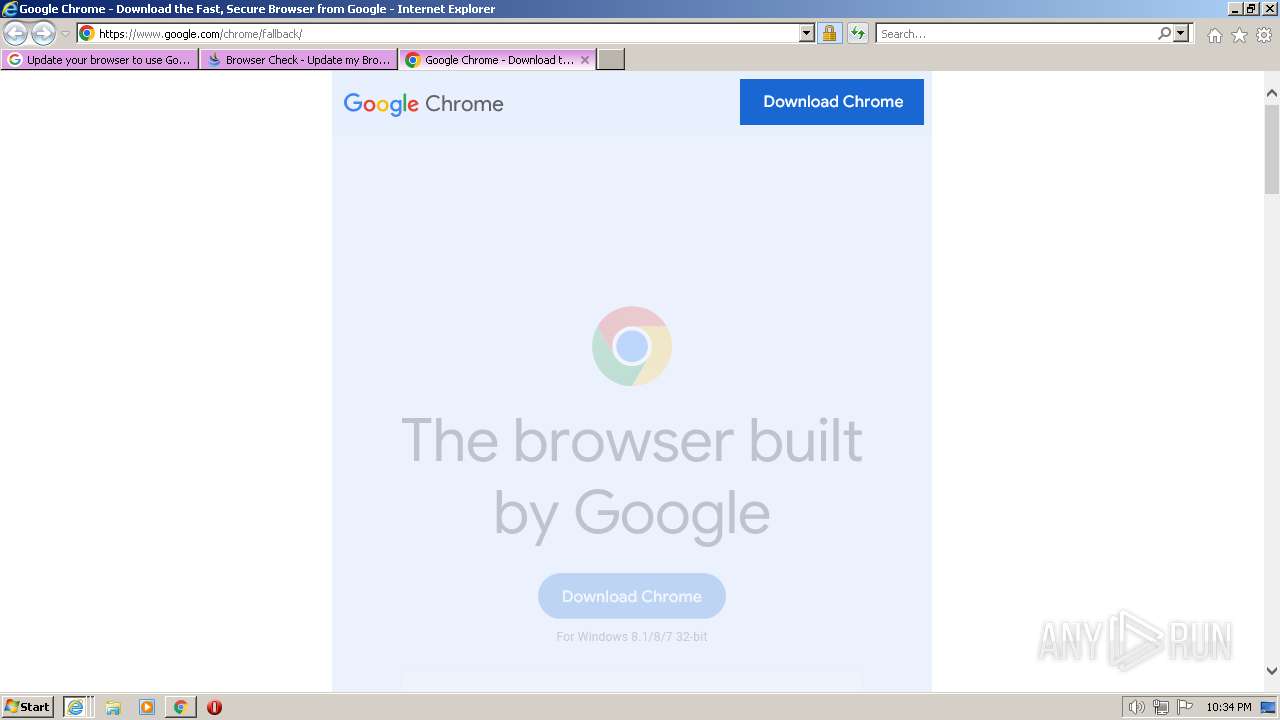Screen dimensions: 1280x720
Task: Open a new blank tab button
Action: click(x=611, y=60)
